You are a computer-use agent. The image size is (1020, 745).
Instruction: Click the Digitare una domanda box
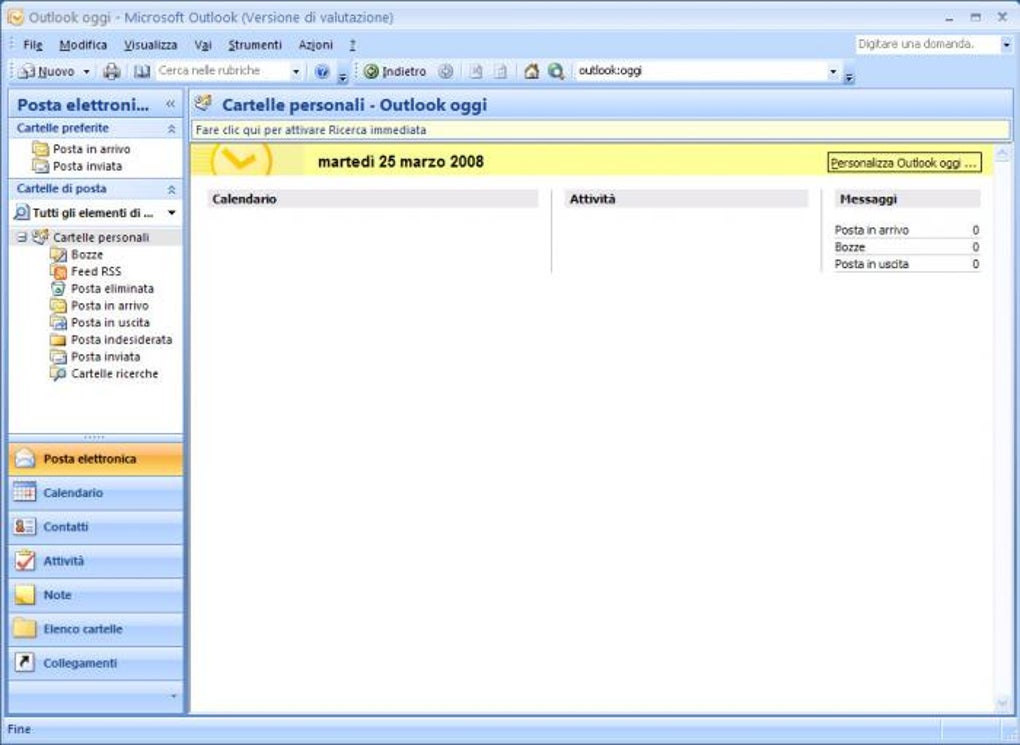926,44
